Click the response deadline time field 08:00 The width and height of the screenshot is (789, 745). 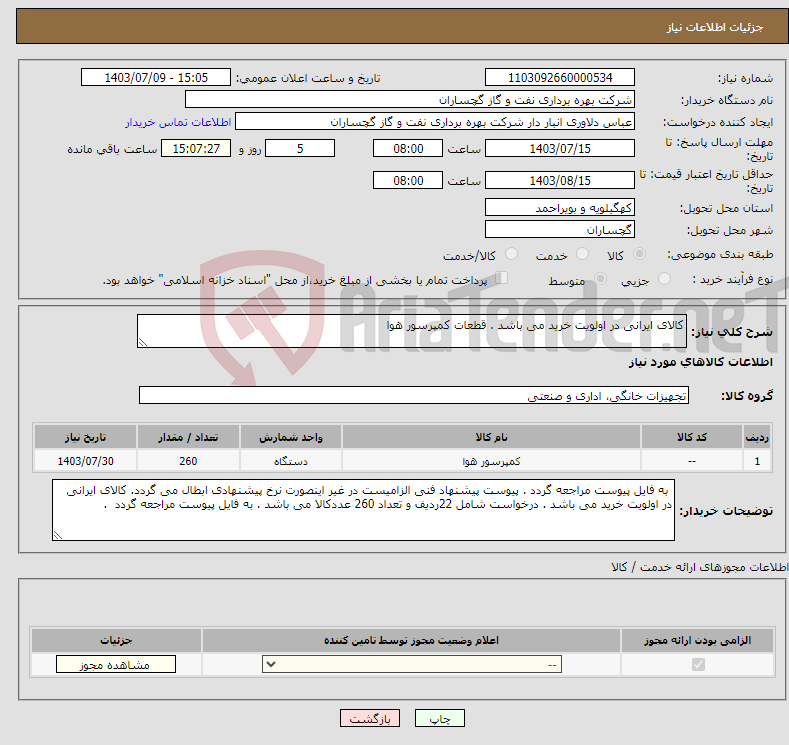(408, 149)
